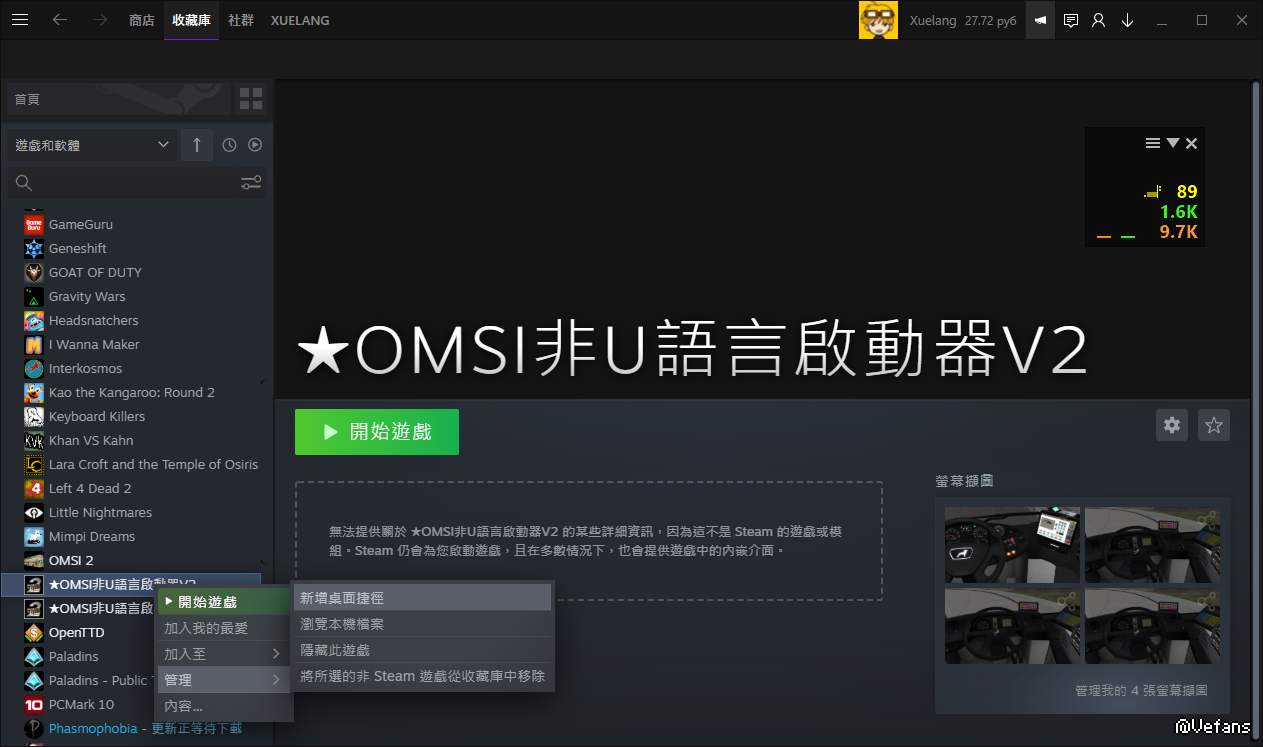Toggle sort order up arrow
This screenshot has height=747, width=1263.
(x=197, y=145)
